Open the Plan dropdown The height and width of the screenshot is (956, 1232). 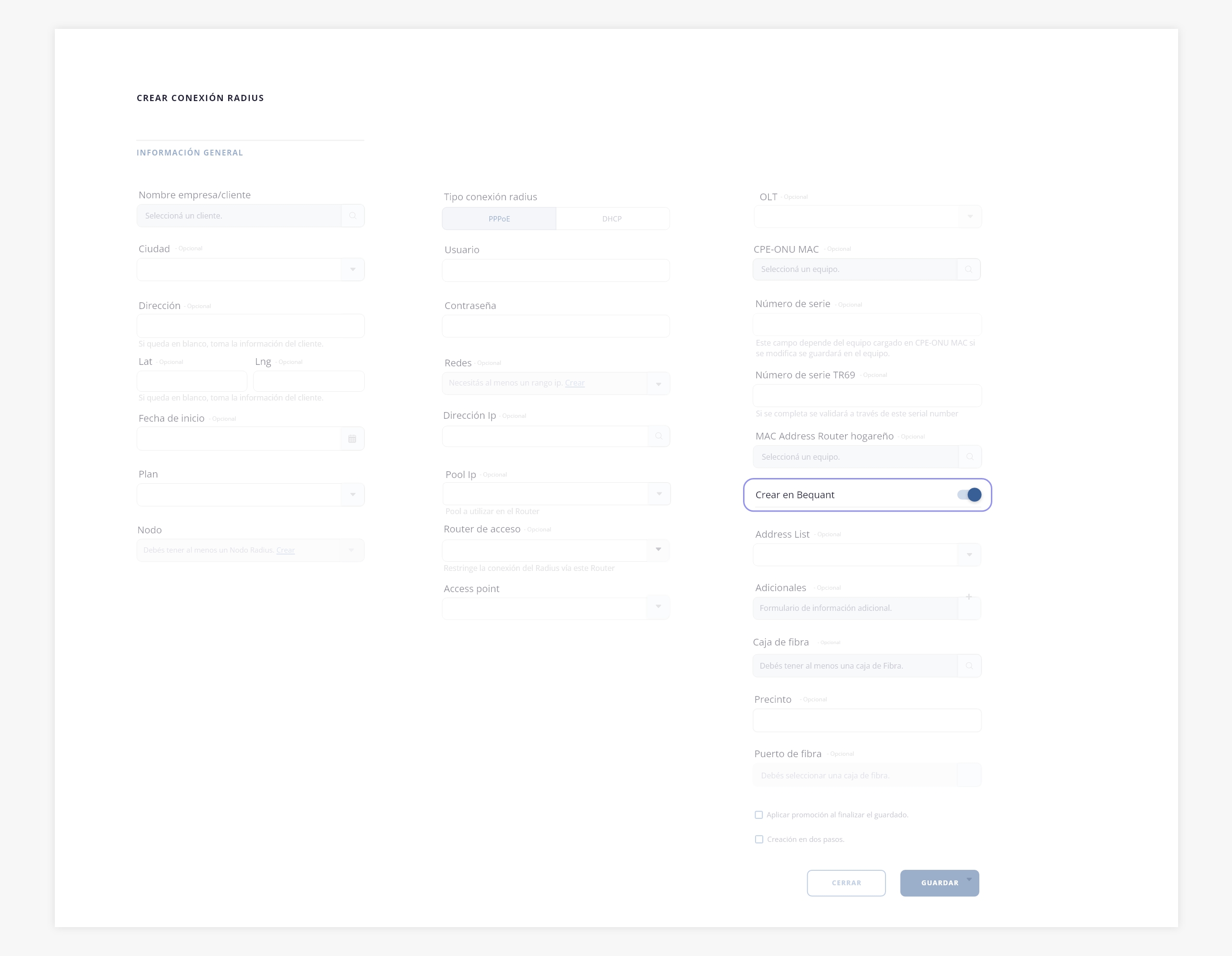click(353, 495)
